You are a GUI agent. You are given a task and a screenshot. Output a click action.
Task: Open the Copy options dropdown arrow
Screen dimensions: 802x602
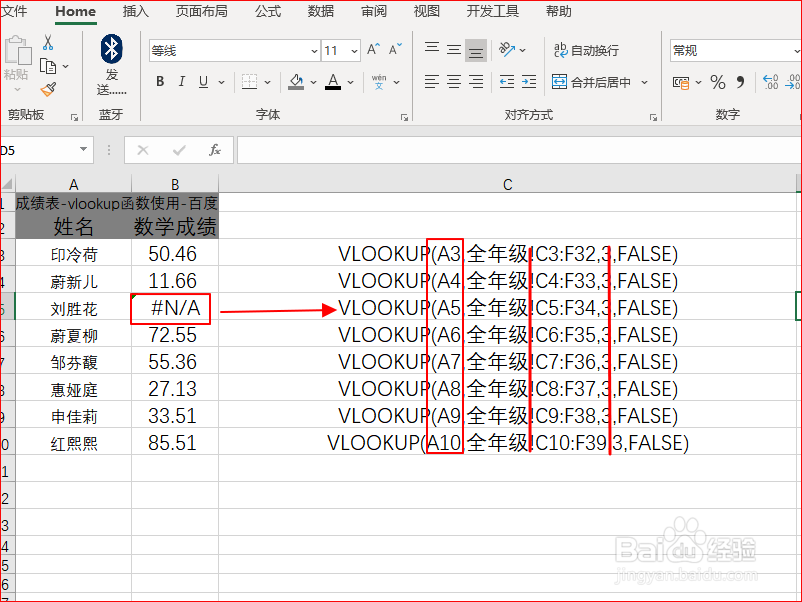65,66
